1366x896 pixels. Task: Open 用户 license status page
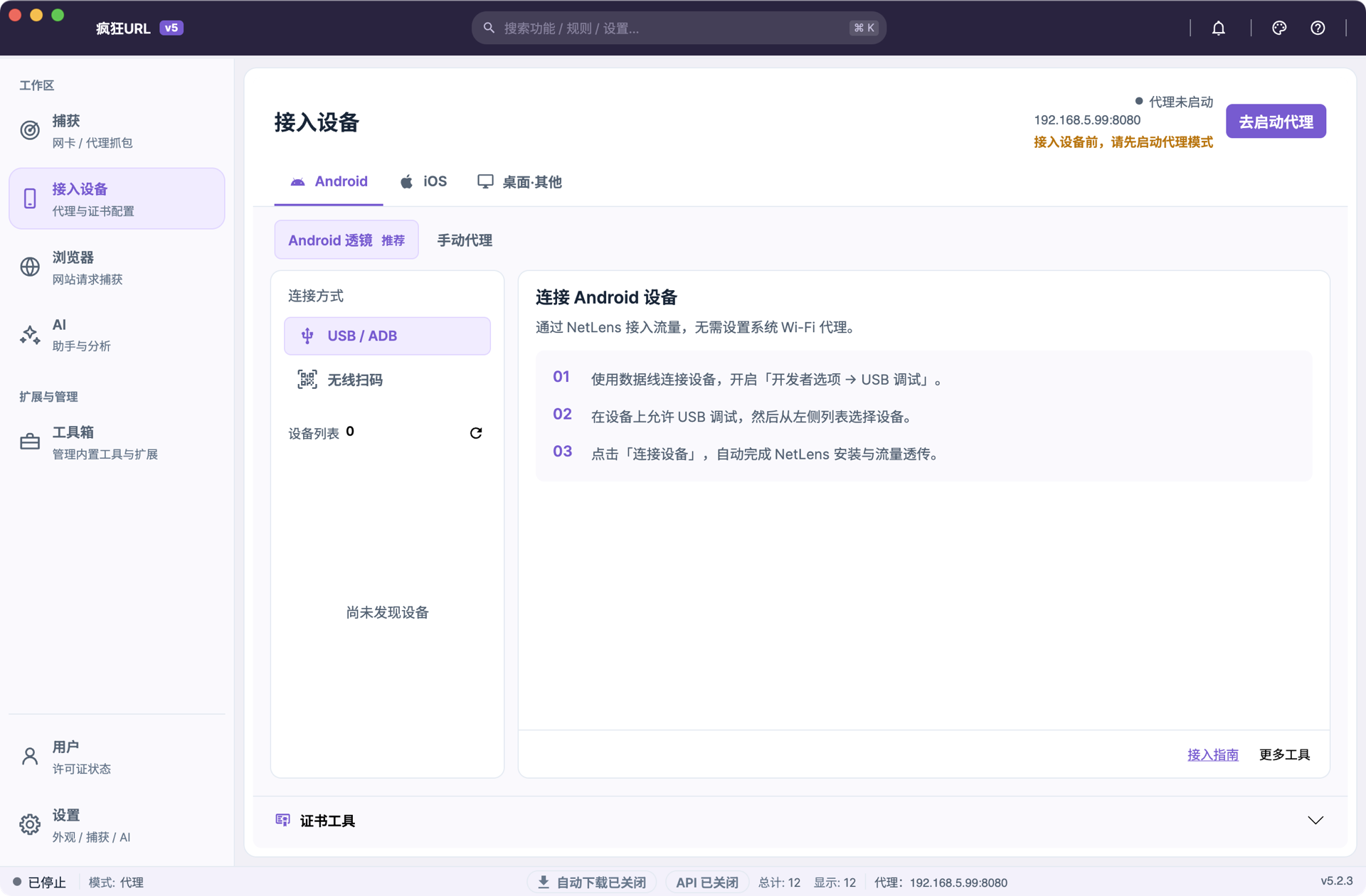(117, 757)
